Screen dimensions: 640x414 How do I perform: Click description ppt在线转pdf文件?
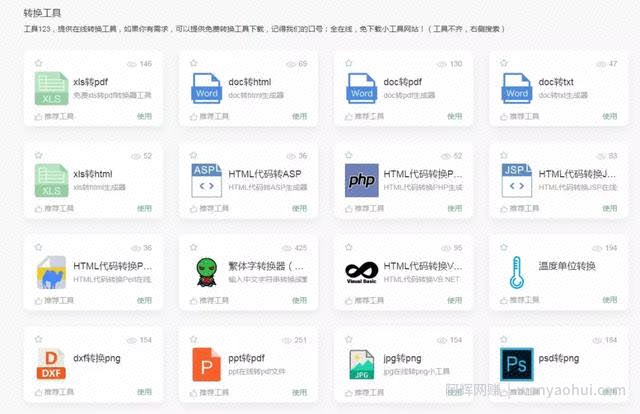(x=257, y=372)
